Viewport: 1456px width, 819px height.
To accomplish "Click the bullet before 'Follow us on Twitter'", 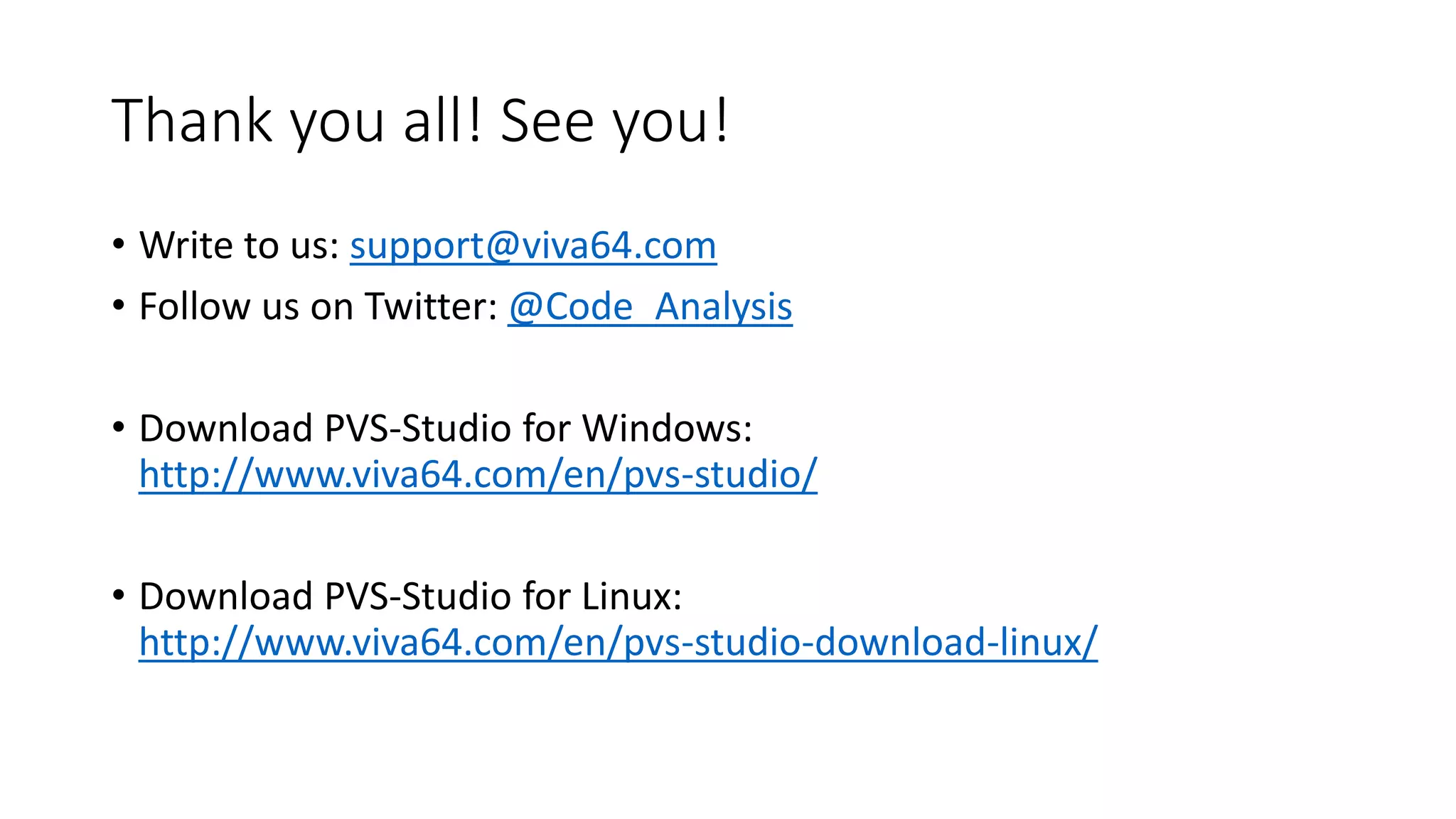I will coord(119,305).
